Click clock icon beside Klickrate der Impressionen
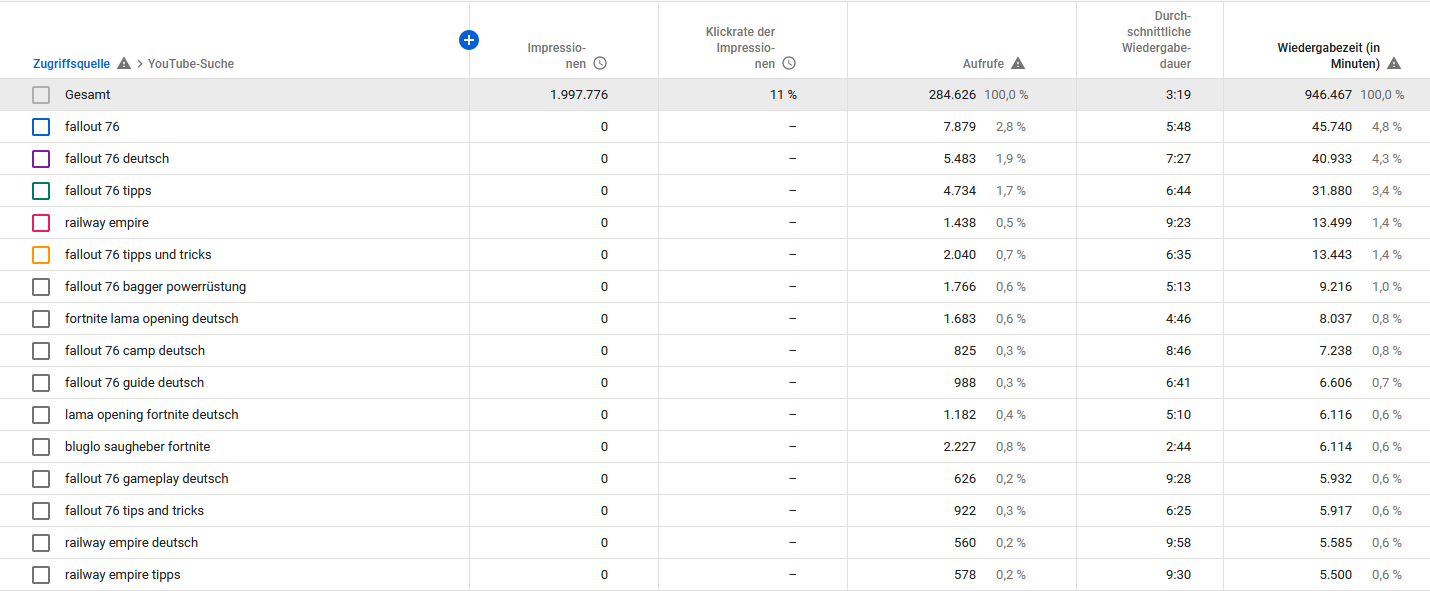 pyautogui.click(x=789, y=64)
